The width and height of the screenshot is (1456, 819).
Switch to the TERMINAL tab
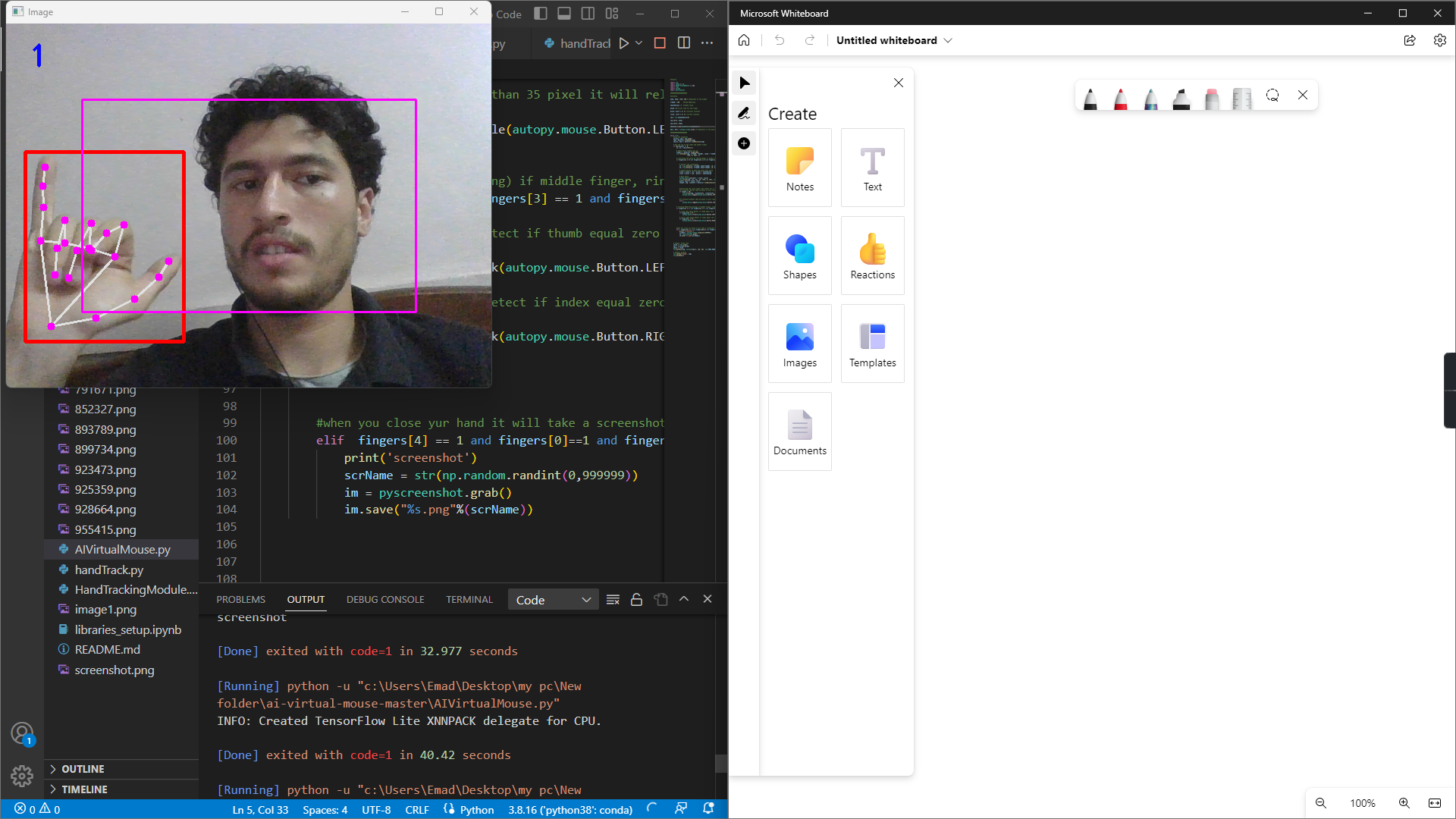469,599
